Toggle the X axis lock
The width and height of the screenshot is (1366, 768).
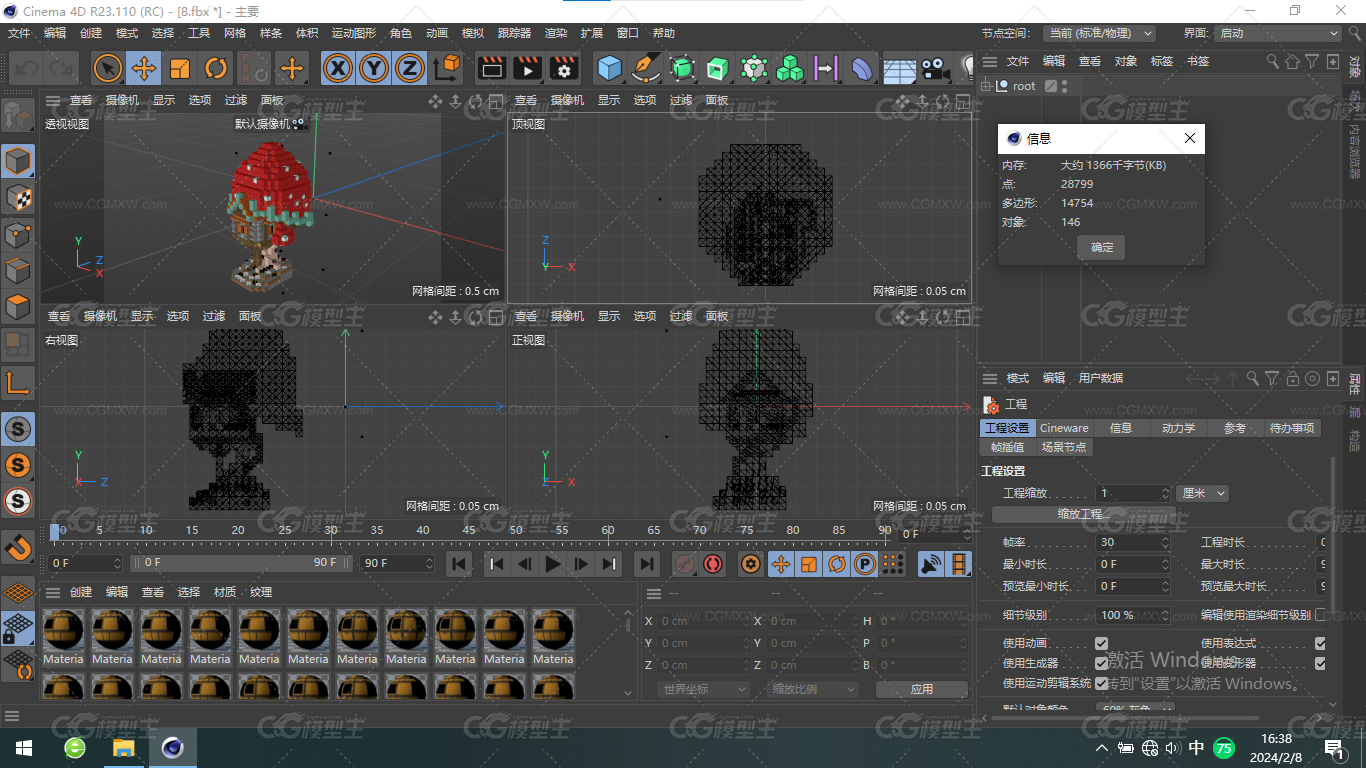(339, 68)
